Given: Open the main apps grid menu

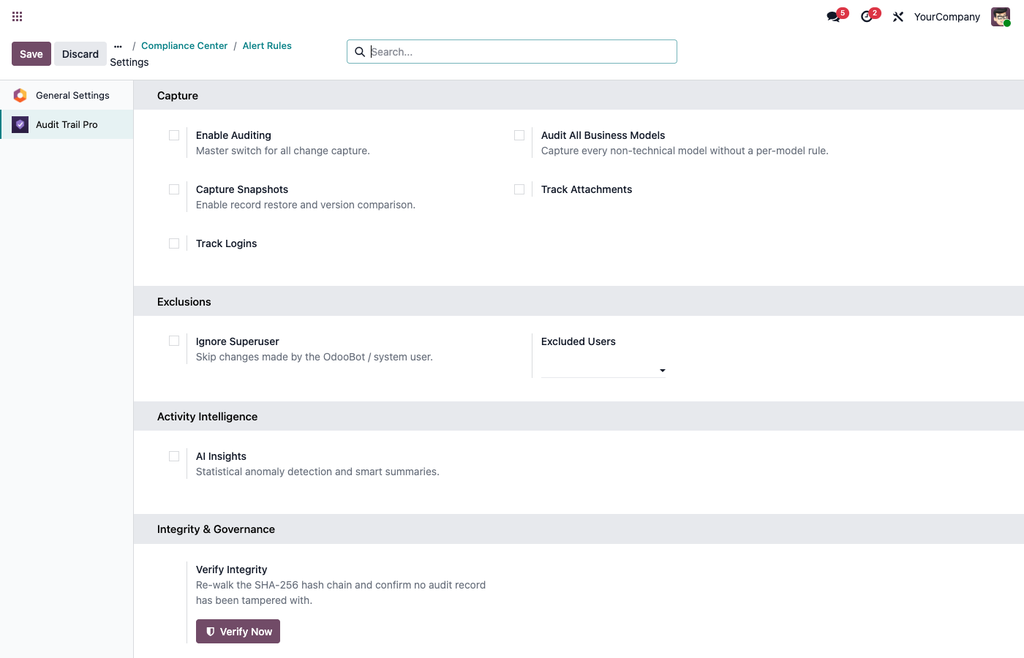Looking at the screenshot, I should (17, 16).
